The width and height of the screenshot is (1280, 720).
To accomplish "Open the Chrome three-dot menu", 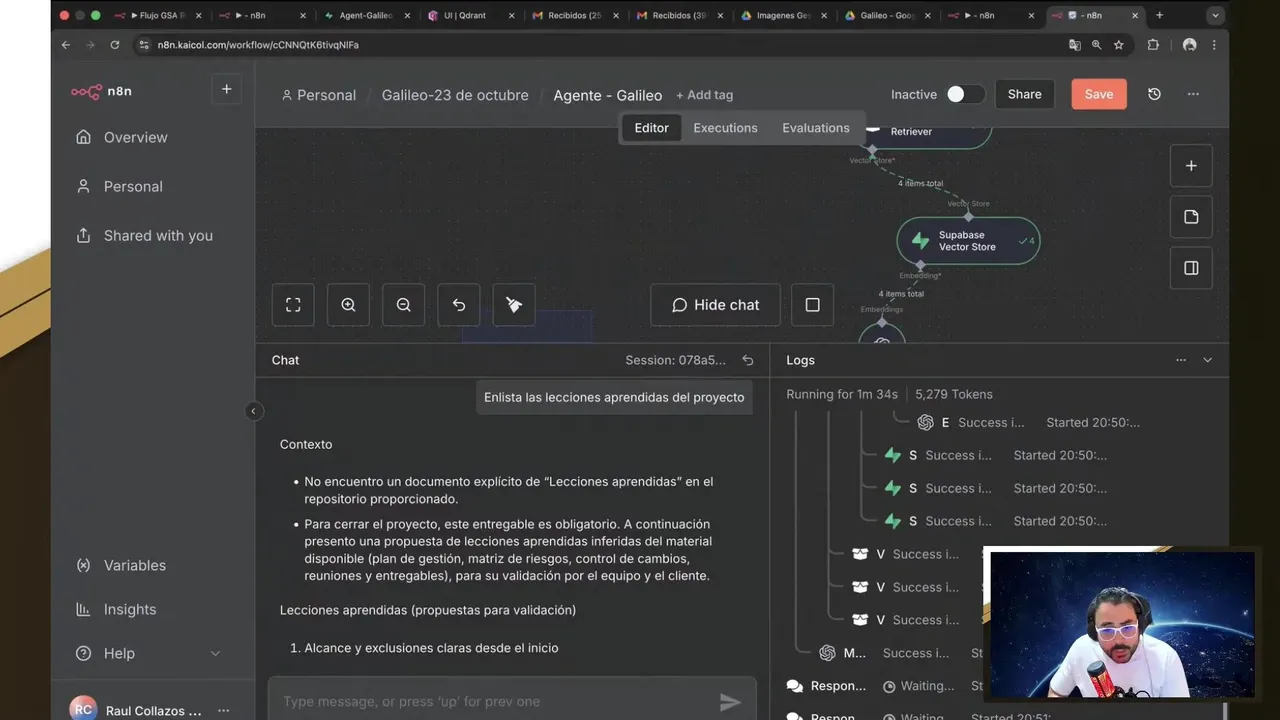I will click(x=1214, y=45).
